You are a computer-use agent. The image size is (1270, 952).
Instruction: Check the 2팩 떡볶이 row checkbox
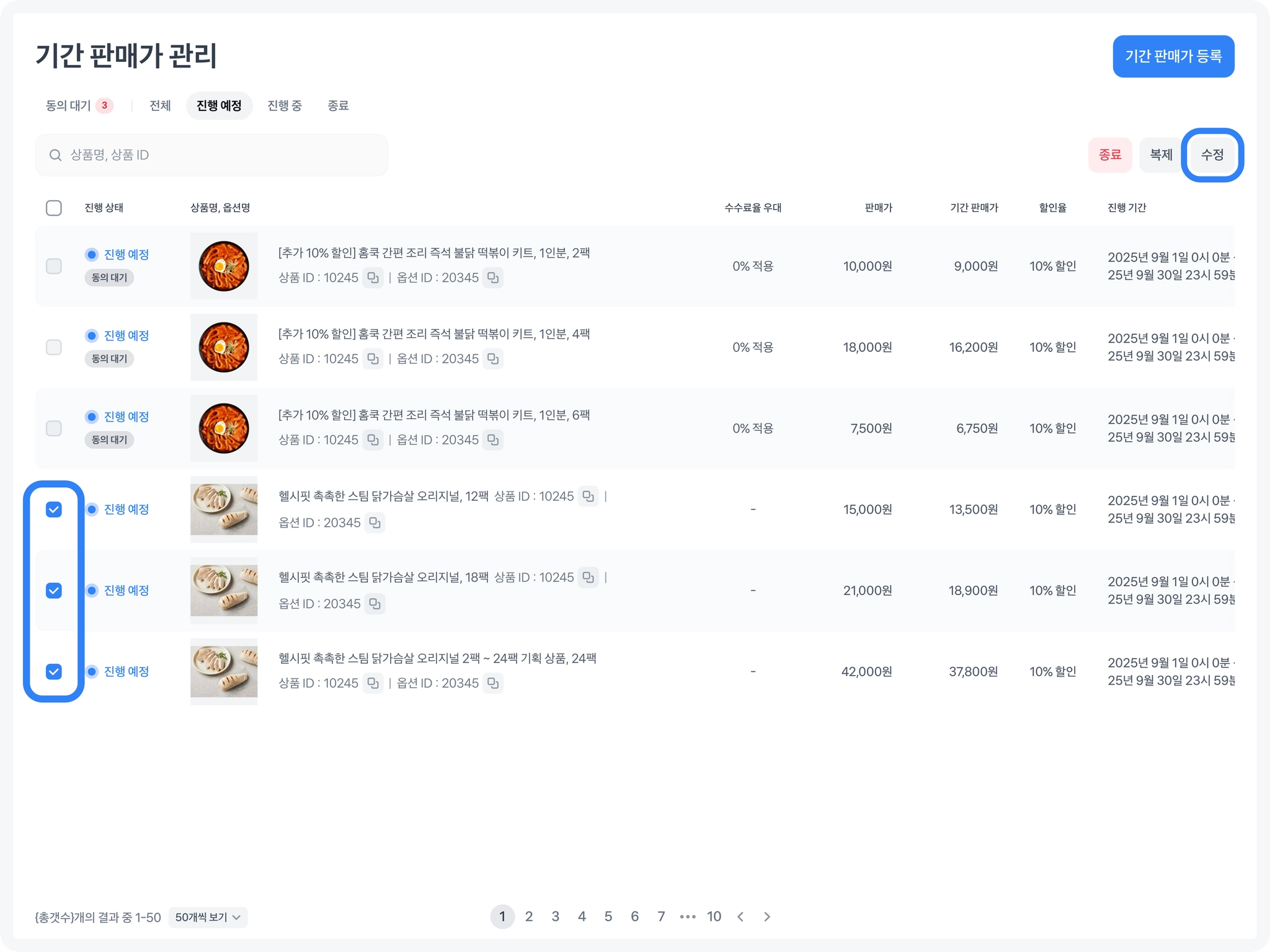(54, 266)
